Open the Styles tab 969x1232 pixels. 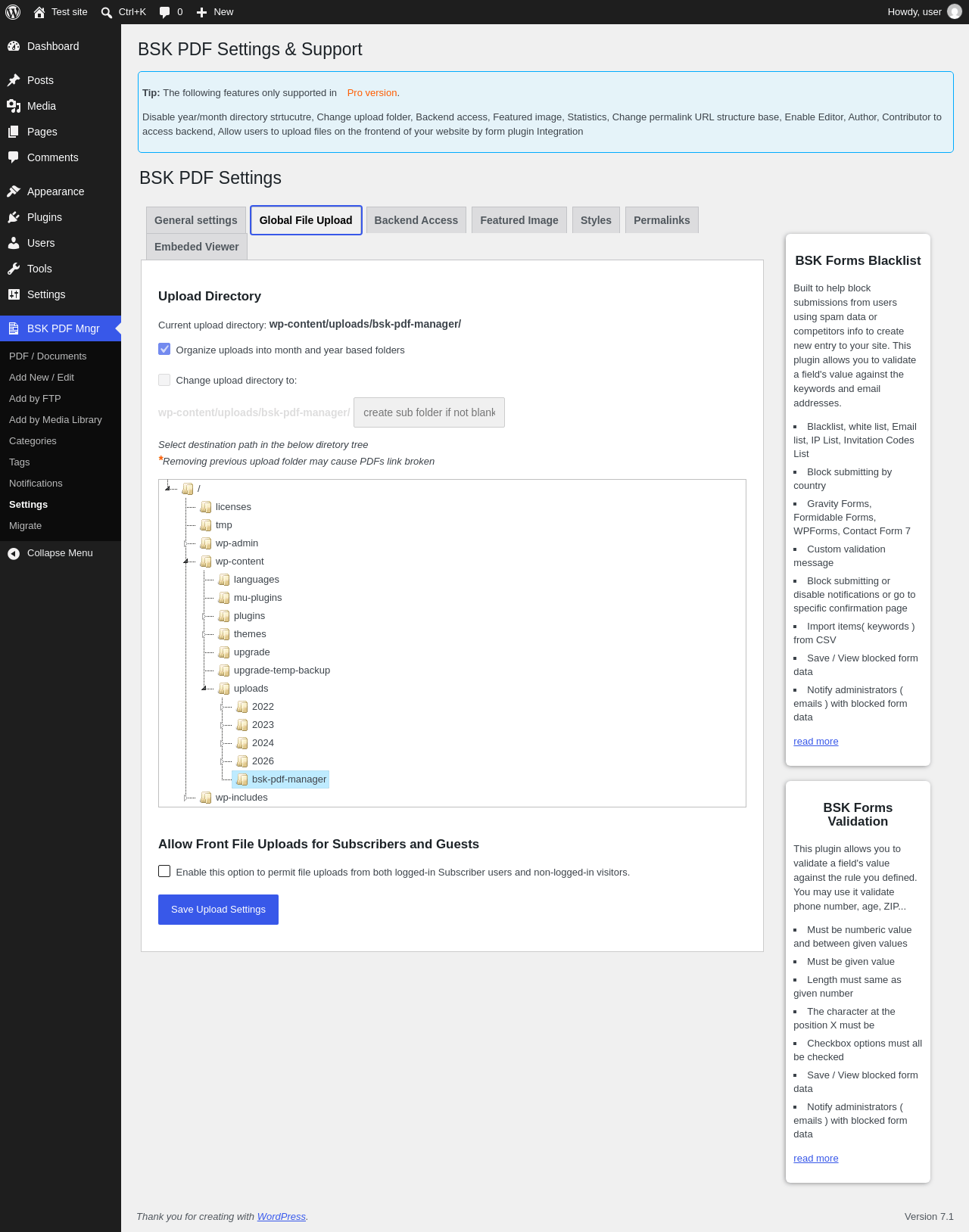pos(596,220)
